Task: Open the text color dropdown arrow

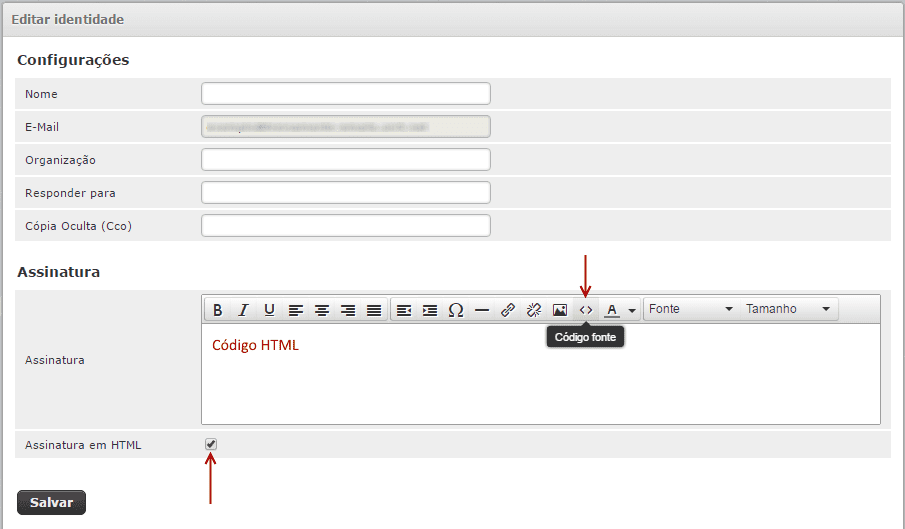Action: [632, 311]
